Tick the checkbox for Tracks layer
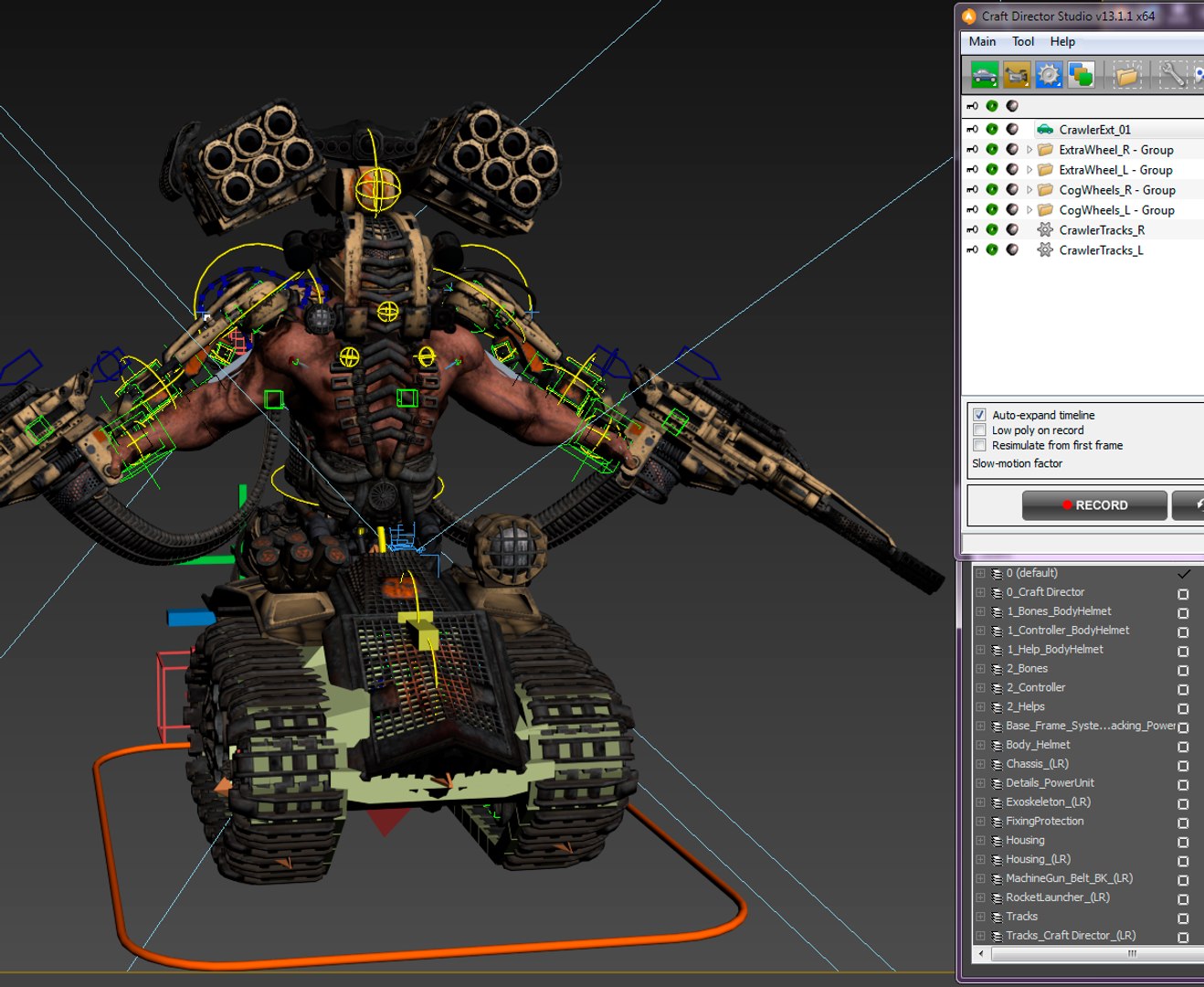This screenshot has width=1204, height=987. (x=1183, y=918)
